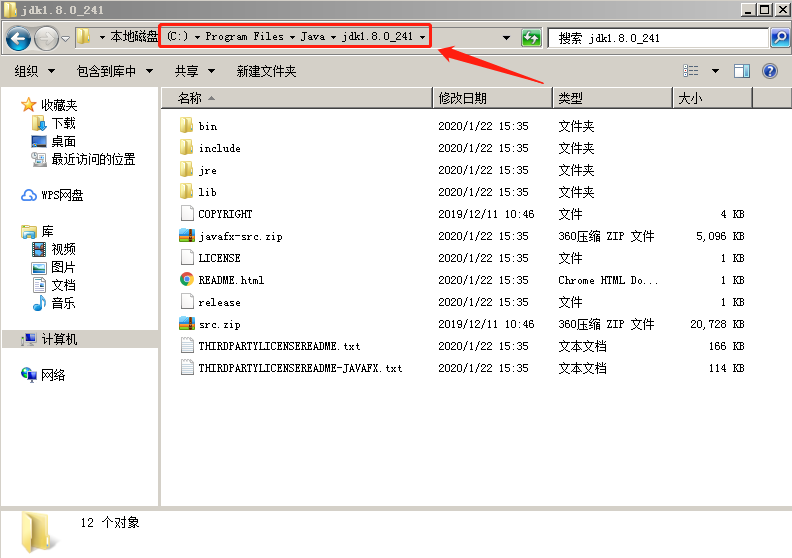
Task: Toggle the preview pane icon
Action: point(741,71)
